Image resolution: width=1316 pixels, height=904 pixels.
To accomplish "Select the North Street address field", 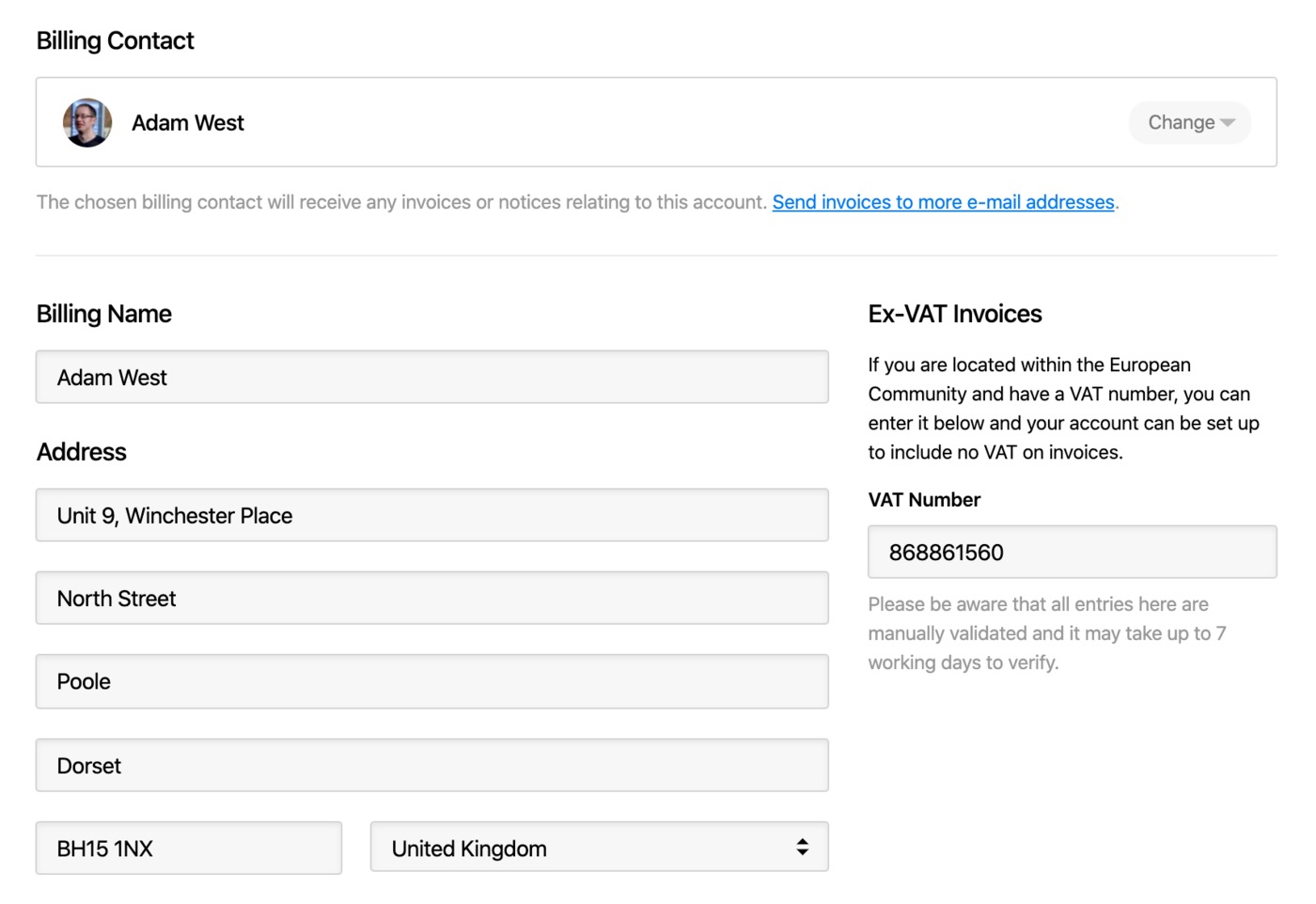I will [x=431, y=599].
